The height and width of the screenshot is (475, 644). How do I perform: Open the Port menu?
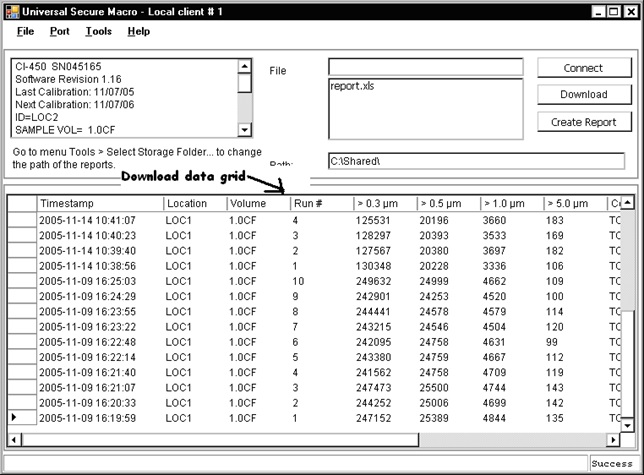tap(60, 32)
